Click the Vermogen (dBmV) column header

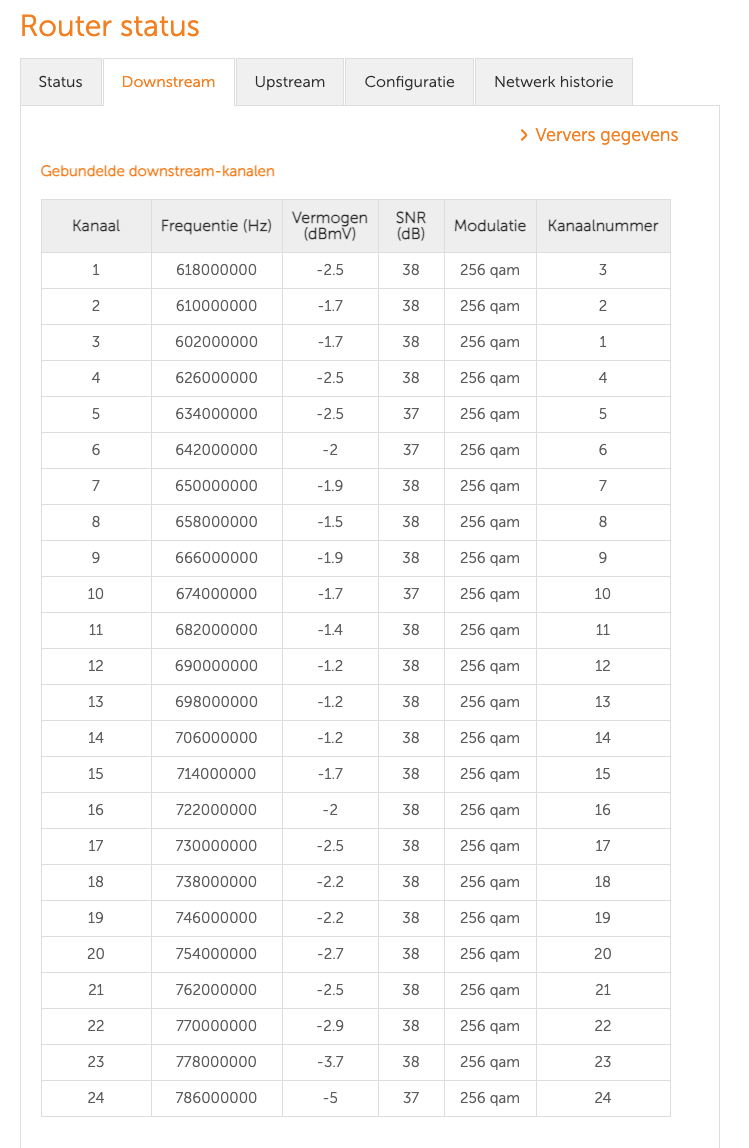coord(330,226)
